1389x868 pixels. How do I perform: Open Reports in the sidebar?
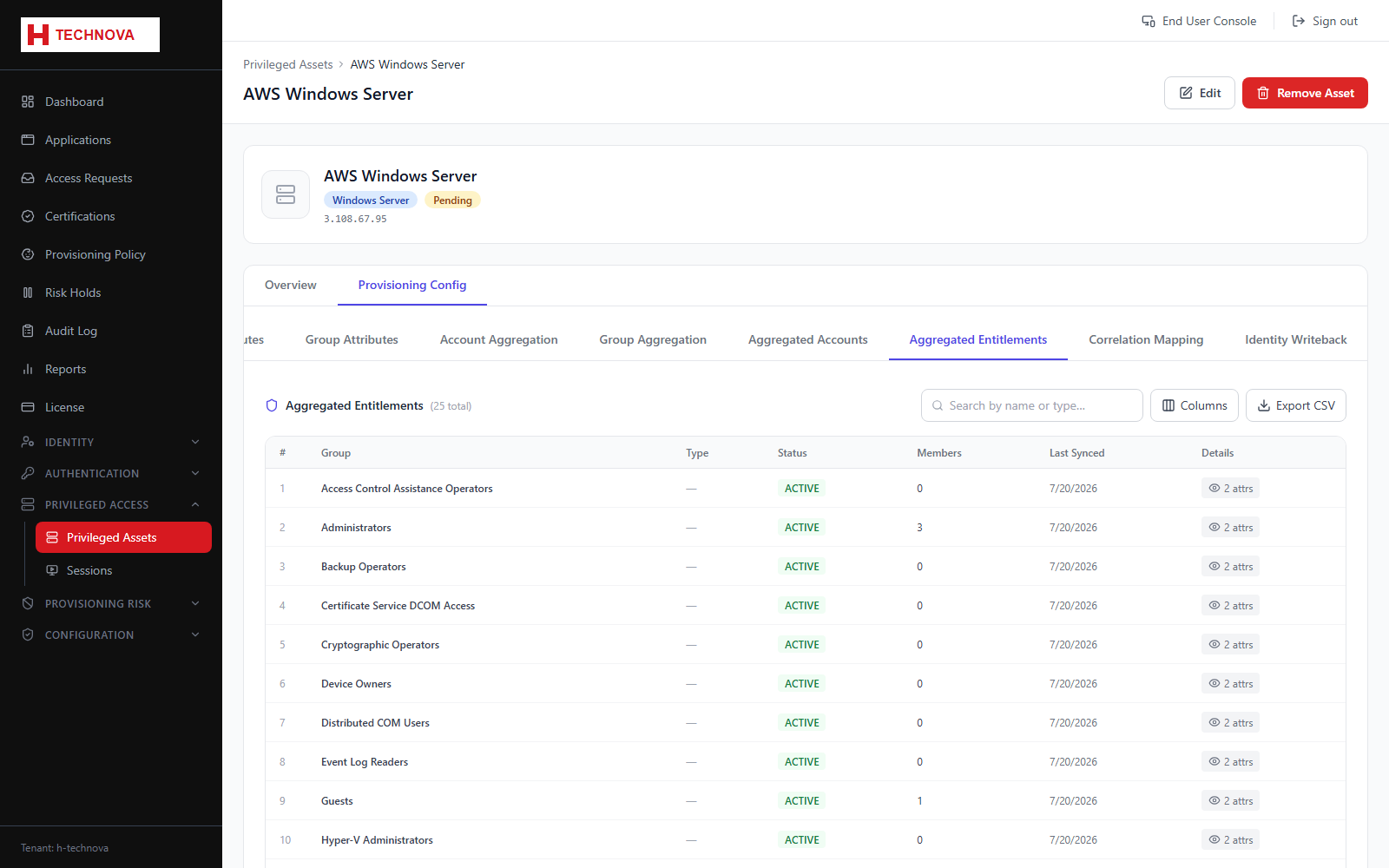111,369
